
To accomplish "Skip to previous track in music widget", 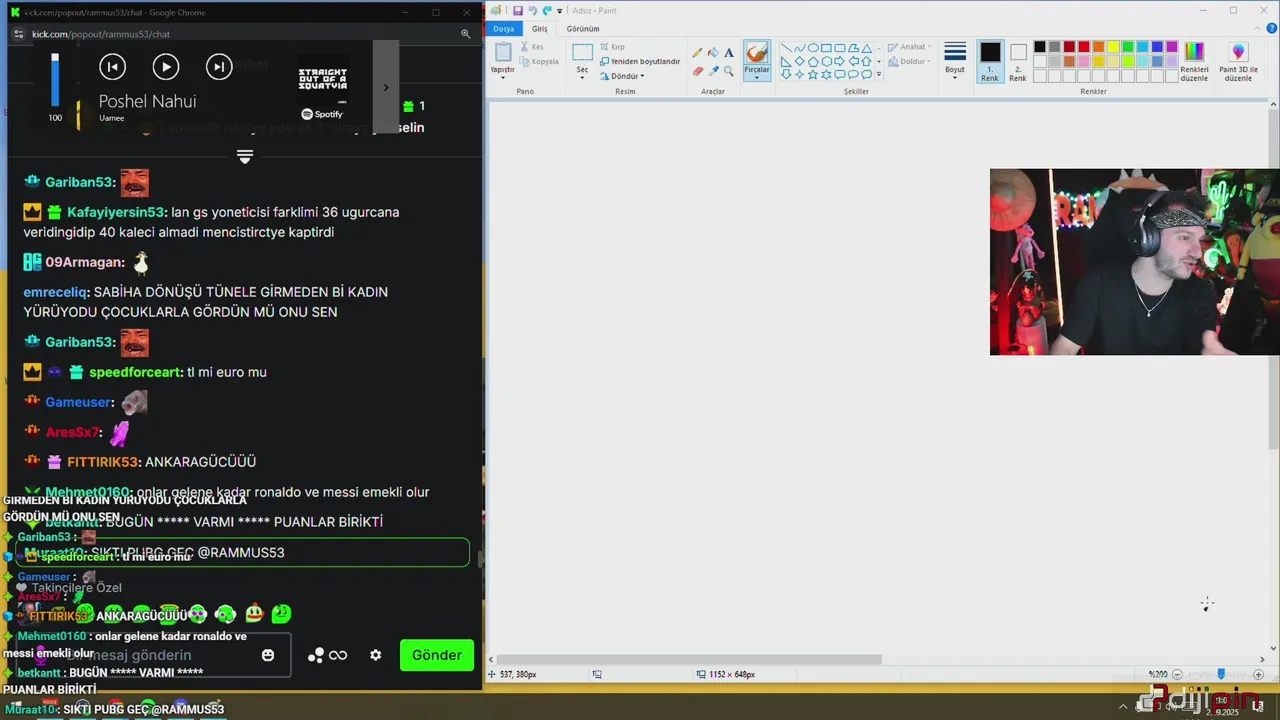I will [113, 67].
